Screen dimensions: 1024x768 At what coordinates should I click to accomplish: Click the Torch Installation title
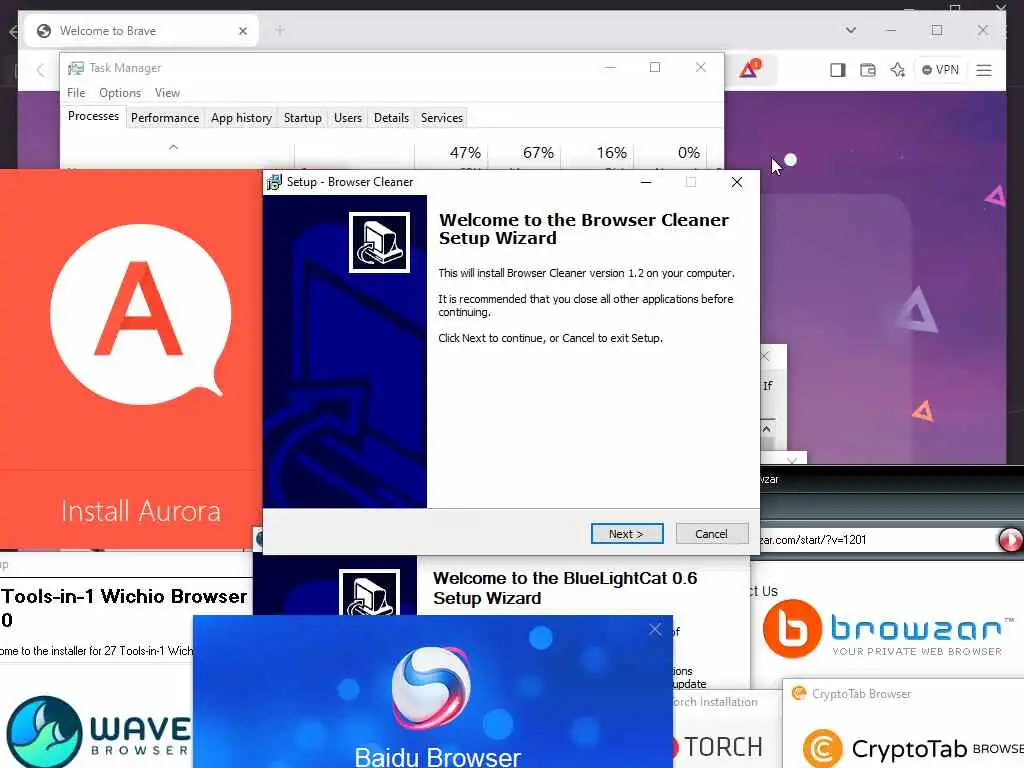coord(715,702)
